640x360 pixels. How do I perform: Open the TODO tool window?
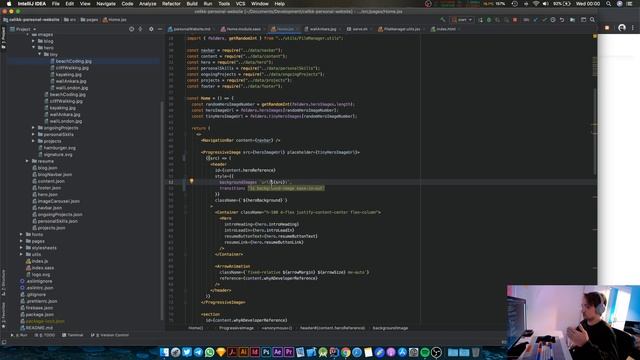tap(45, 335)
